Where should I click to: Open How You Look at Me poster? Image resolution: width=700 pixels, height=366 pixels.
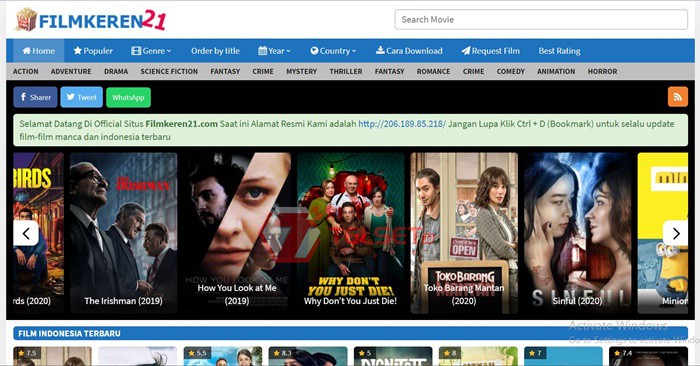point(237,233)
